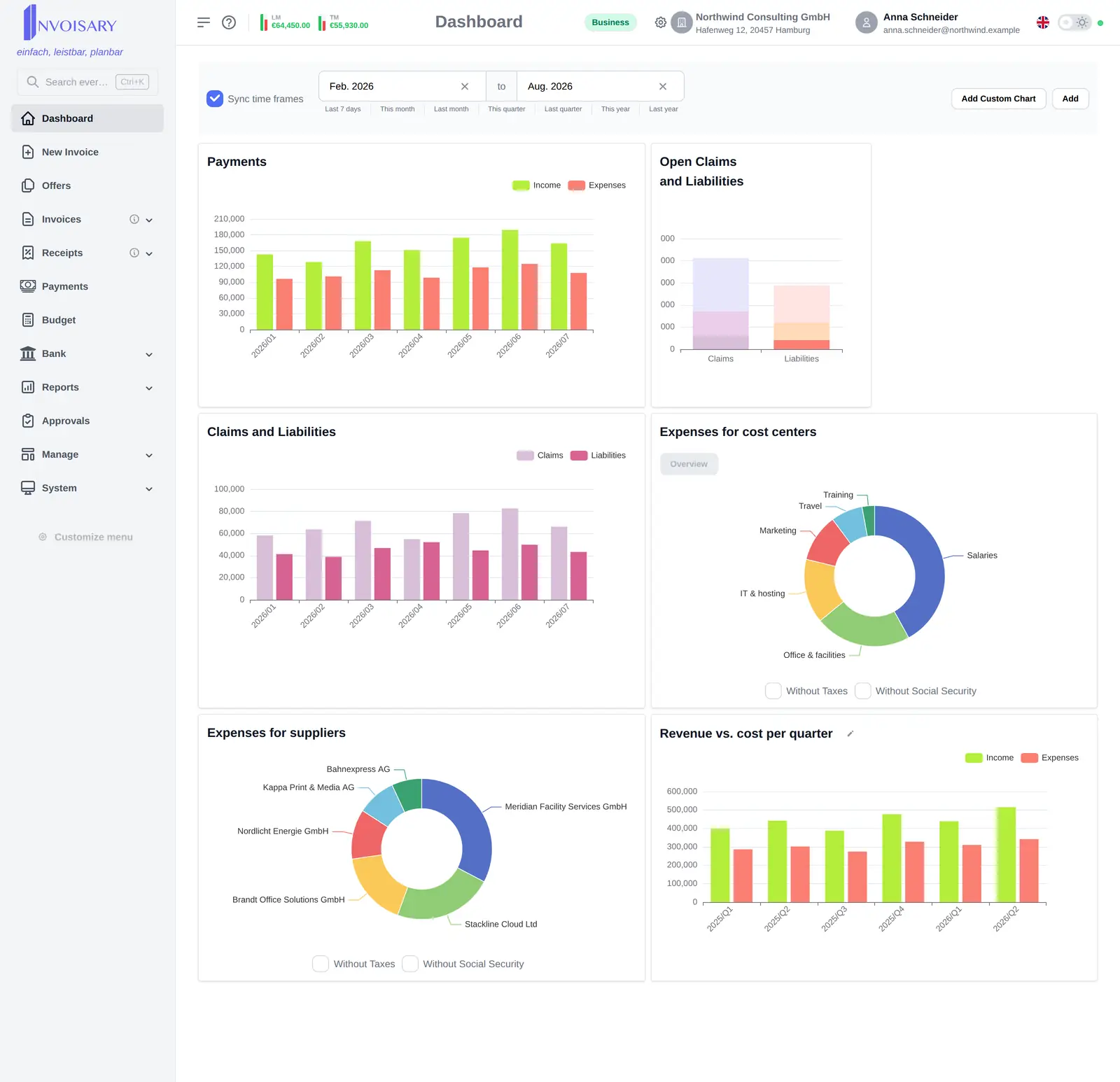Image resolution: width=1120 pixels, height=1082 pixels.
Task: Click the info icon next to Receipts
Action: (134, 253)
